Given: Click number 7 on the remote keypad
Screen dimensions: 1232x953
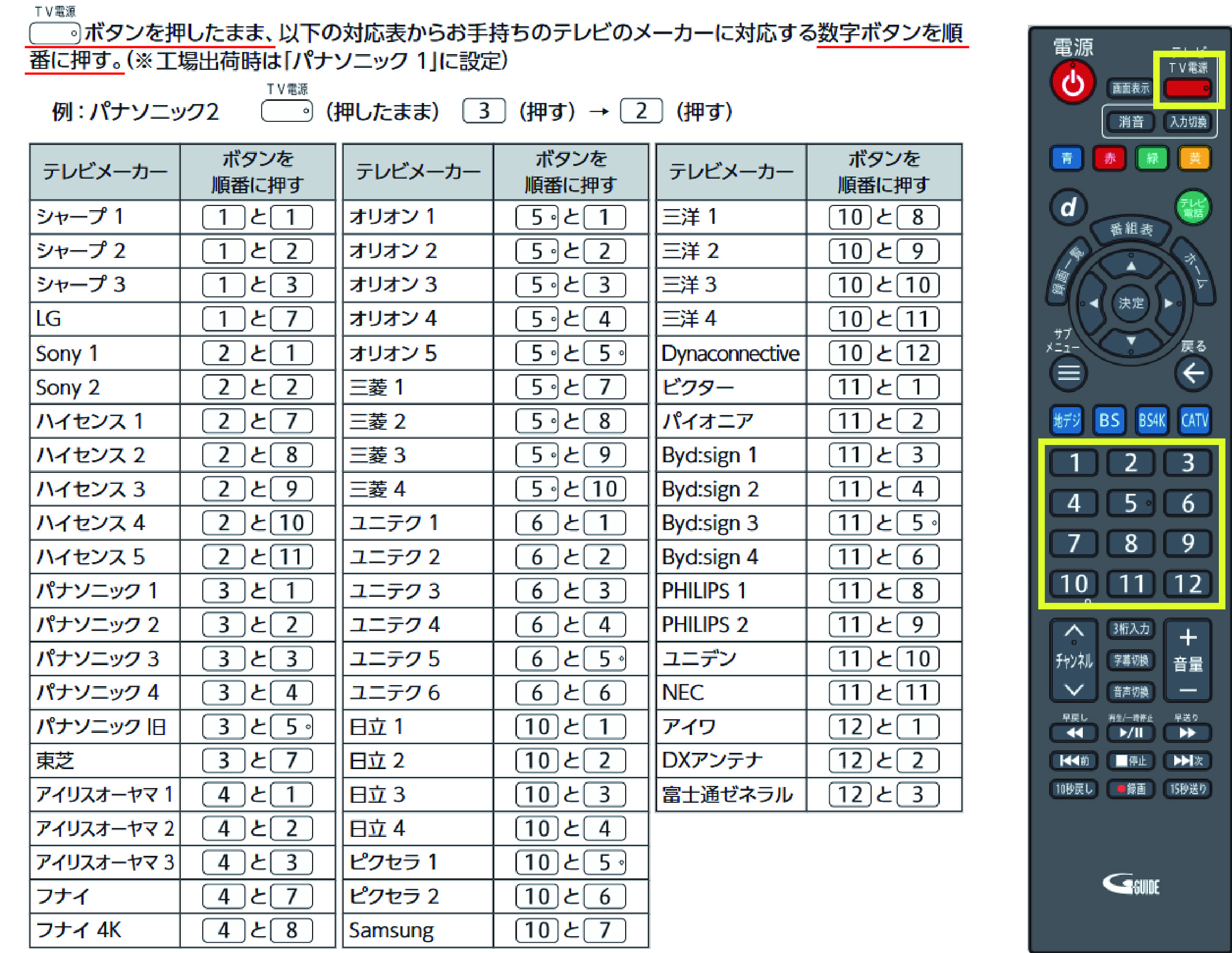Looking at the screenshot, I should coord(1073,543).
